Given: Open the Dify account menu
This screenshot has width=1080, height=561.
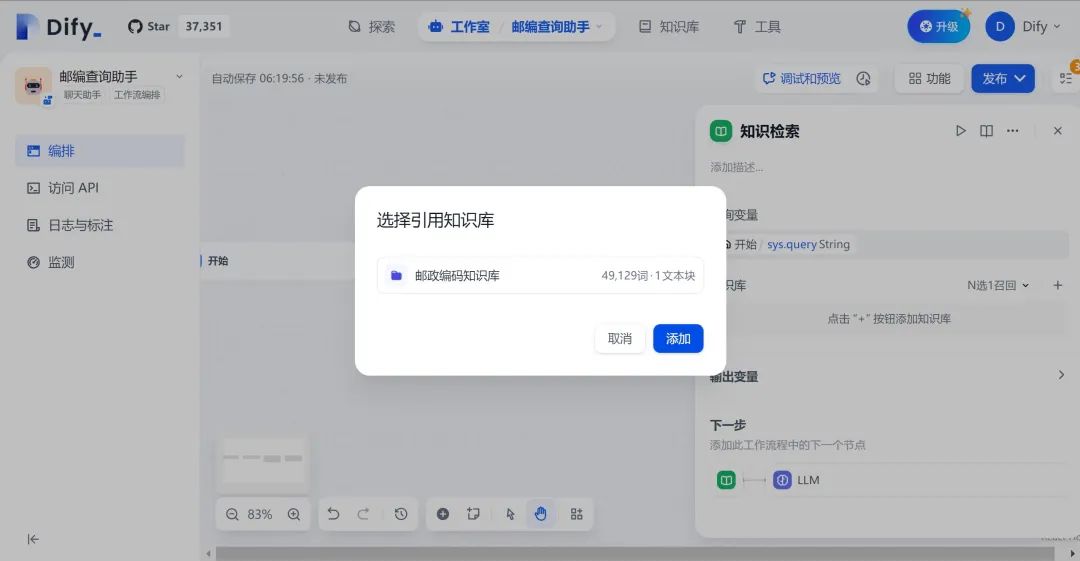Looking at the screenshot, I should click(1041, 26).
